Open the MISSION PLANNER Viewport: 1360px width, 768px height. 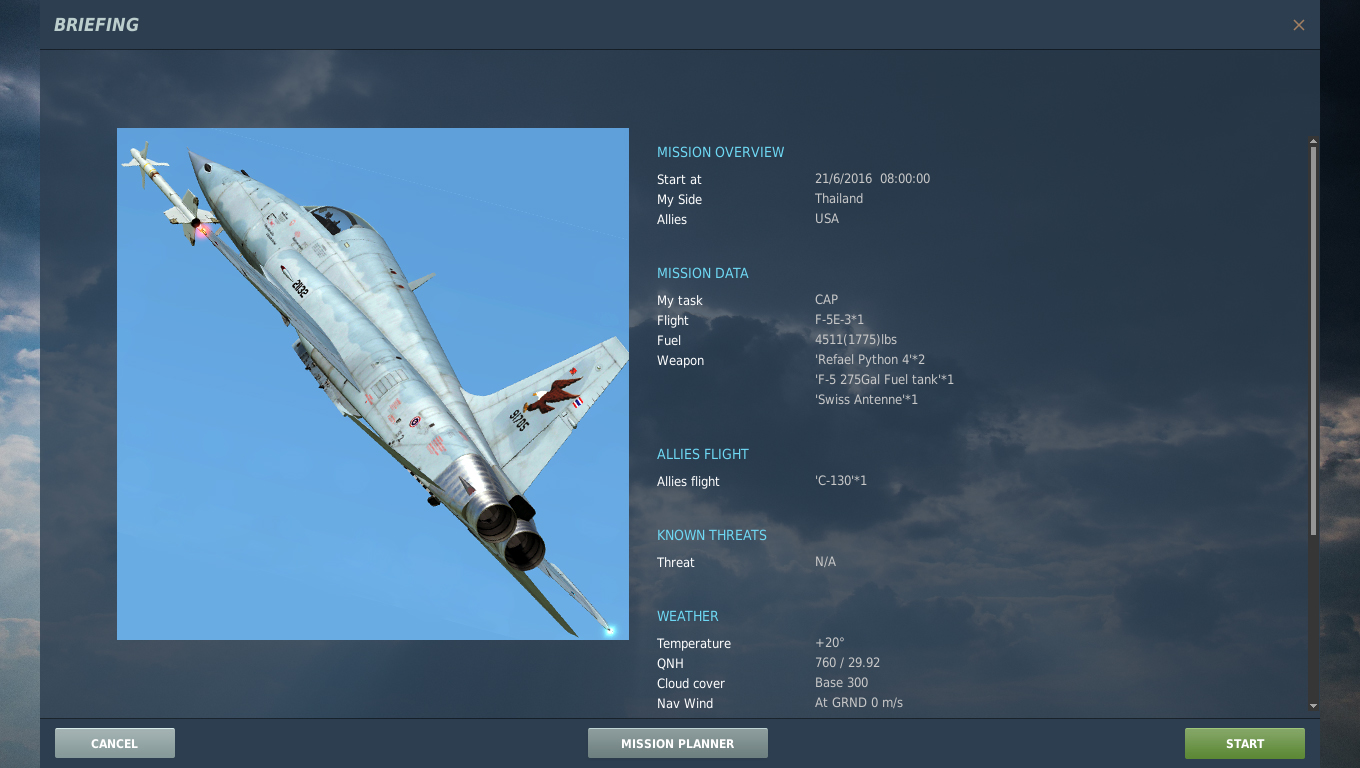coord(677,743)
